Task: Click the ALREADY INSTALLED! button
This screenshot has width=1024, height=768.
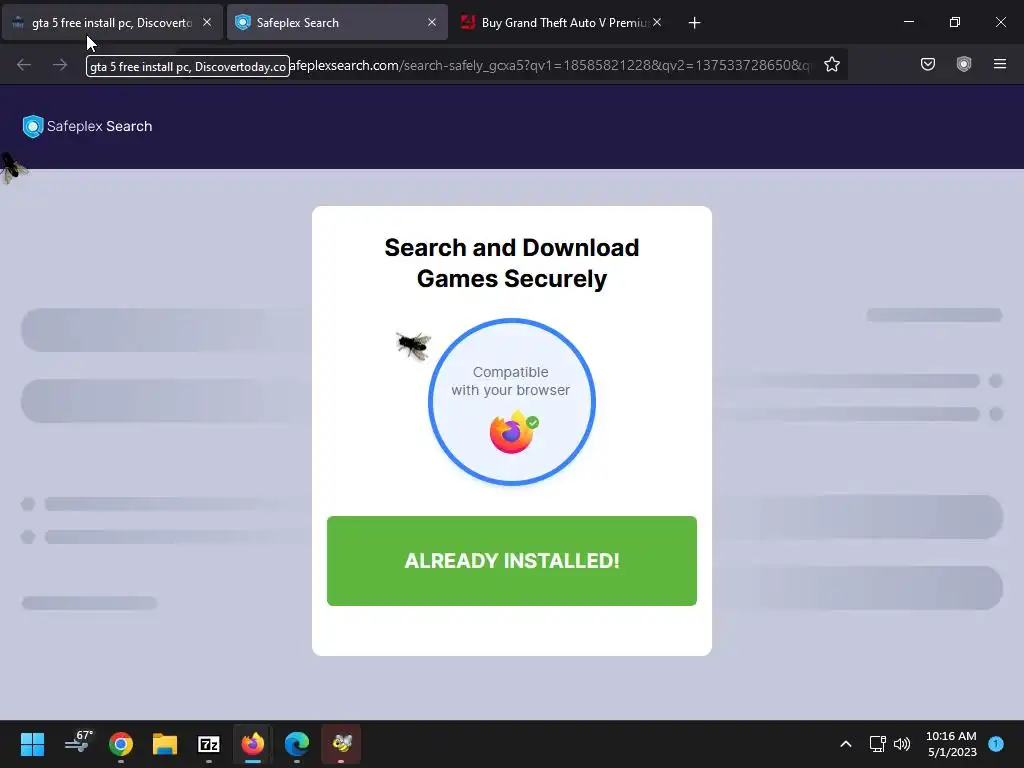Action: [x=511, y=560]
